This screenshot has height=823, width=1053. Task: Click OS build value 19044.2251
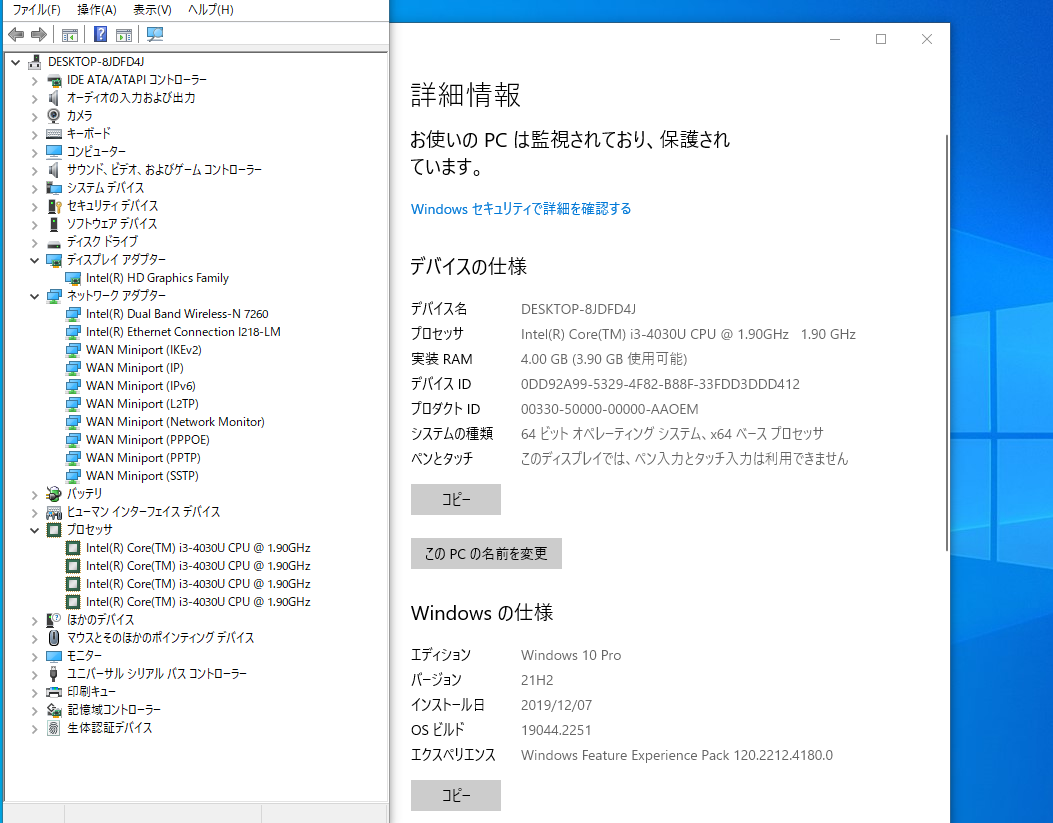click(556, 730)
